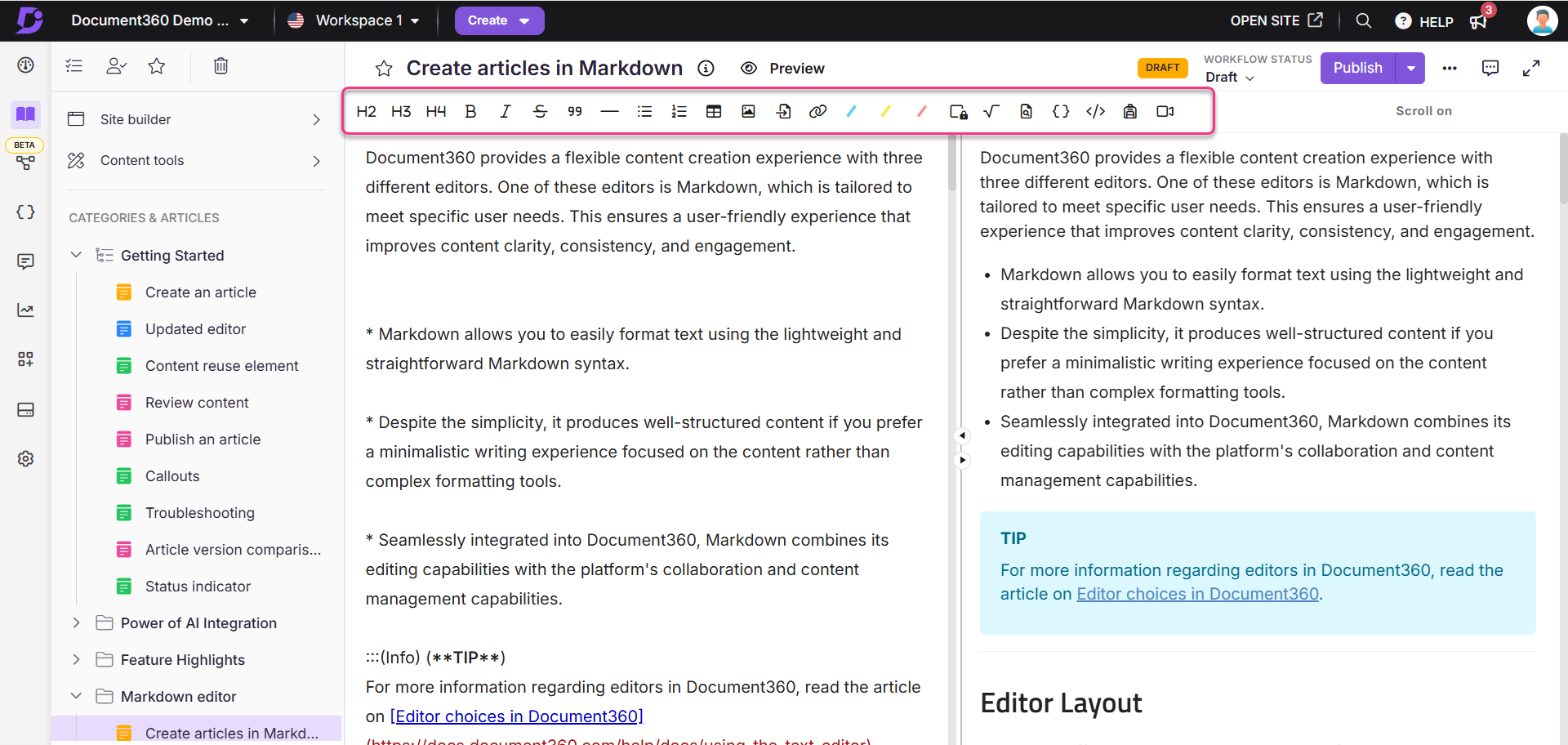Insert curly braces content reuse

(x=1061, y=111)
